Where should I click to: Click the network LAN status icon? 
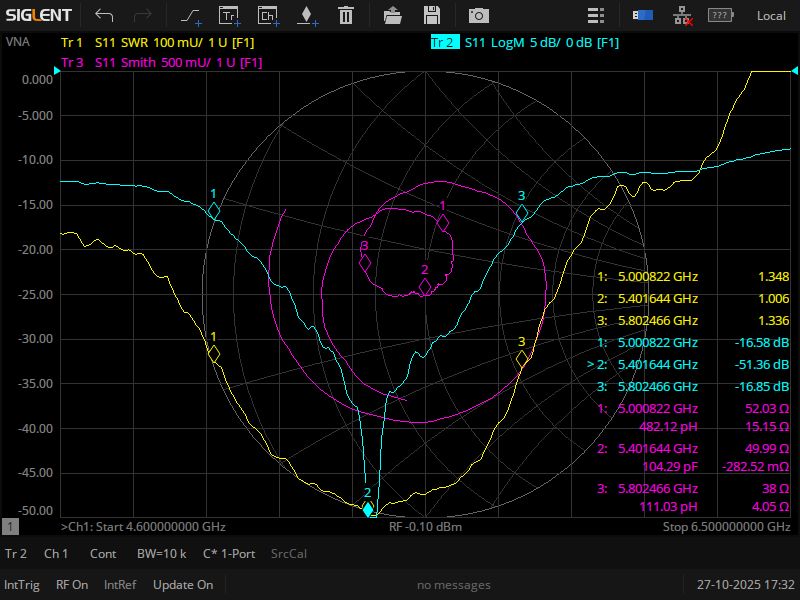[682, 15]
